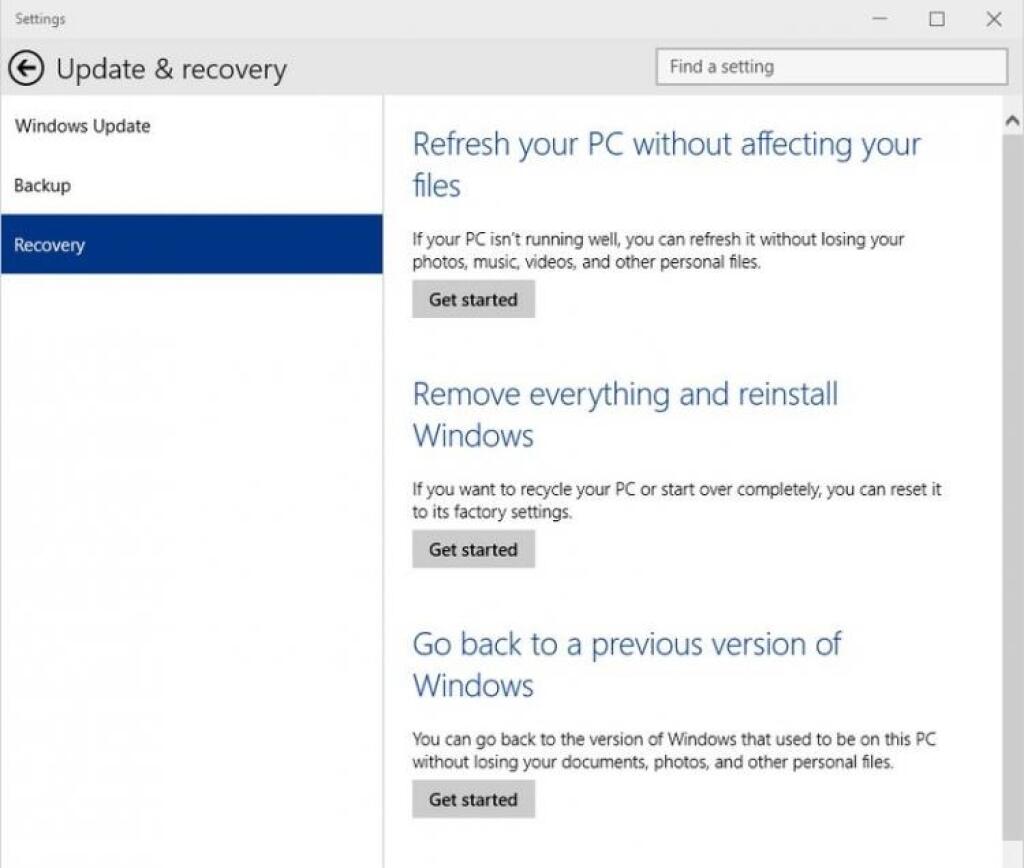Select the Recovery section

coord(191,244)
